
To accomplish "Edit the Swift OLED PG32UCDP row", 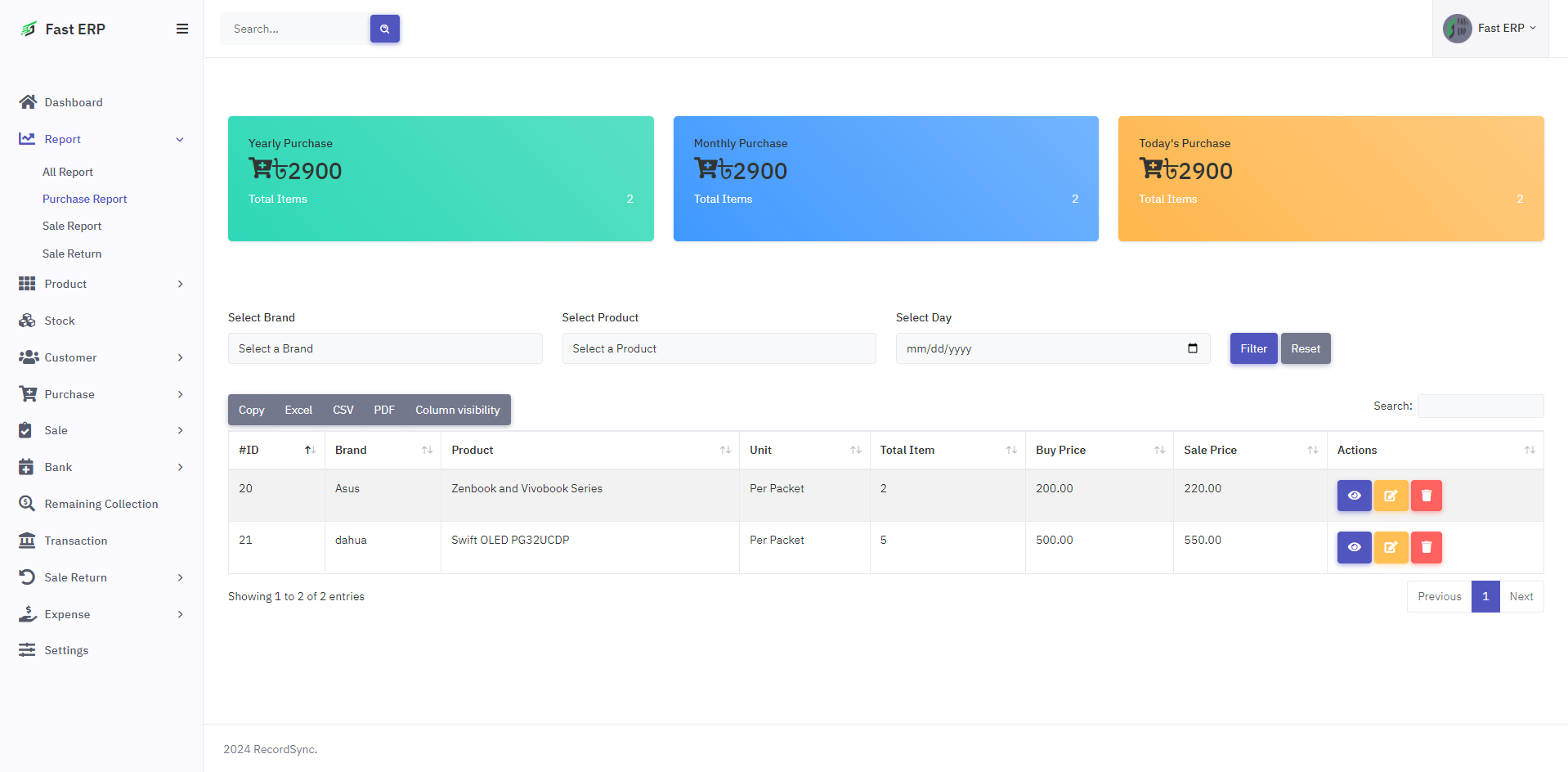I will tap(1390, 547).
